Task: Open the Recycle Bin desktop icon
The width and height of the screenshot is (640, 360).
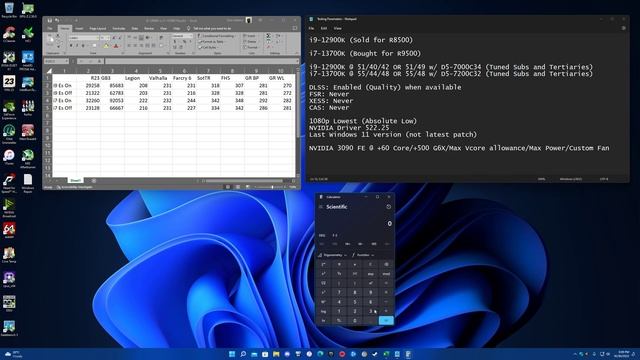Action: 9,9
